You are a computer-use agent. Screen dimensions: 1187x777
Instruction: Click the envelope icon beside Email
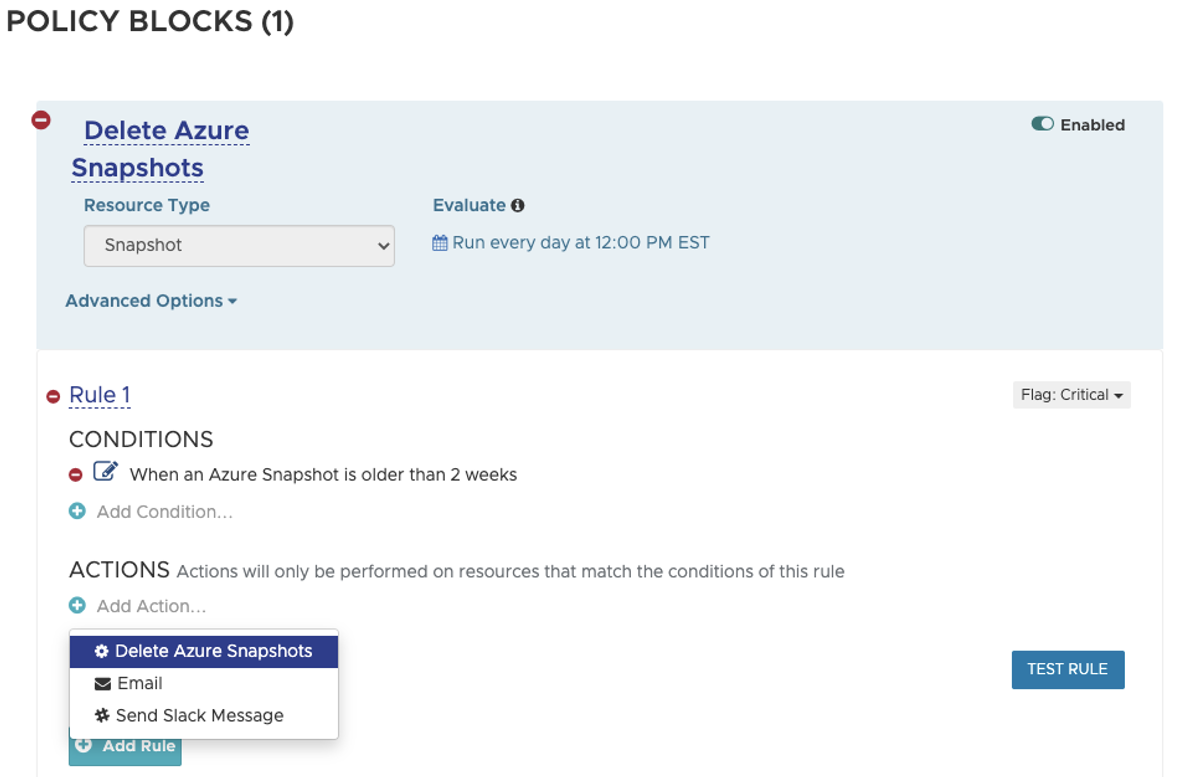101,683
